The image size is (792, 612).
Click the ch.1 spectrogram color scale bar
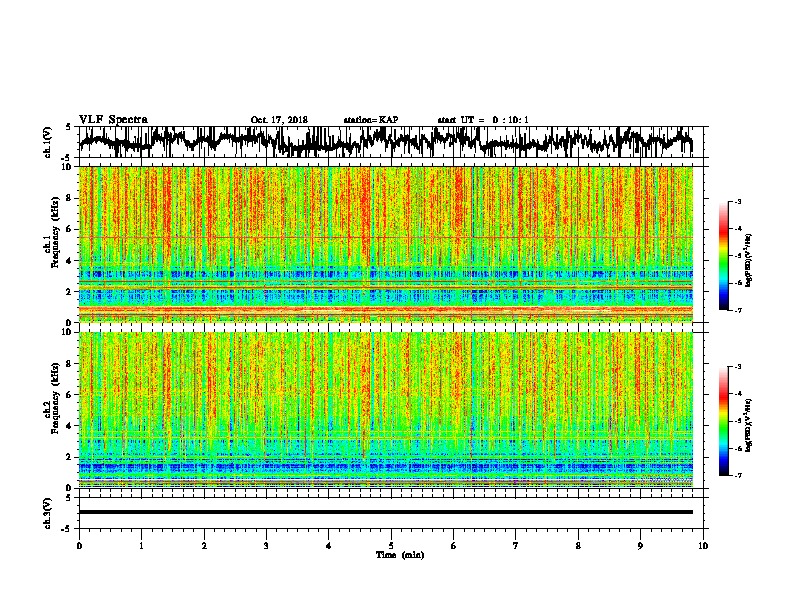[724, 256]
